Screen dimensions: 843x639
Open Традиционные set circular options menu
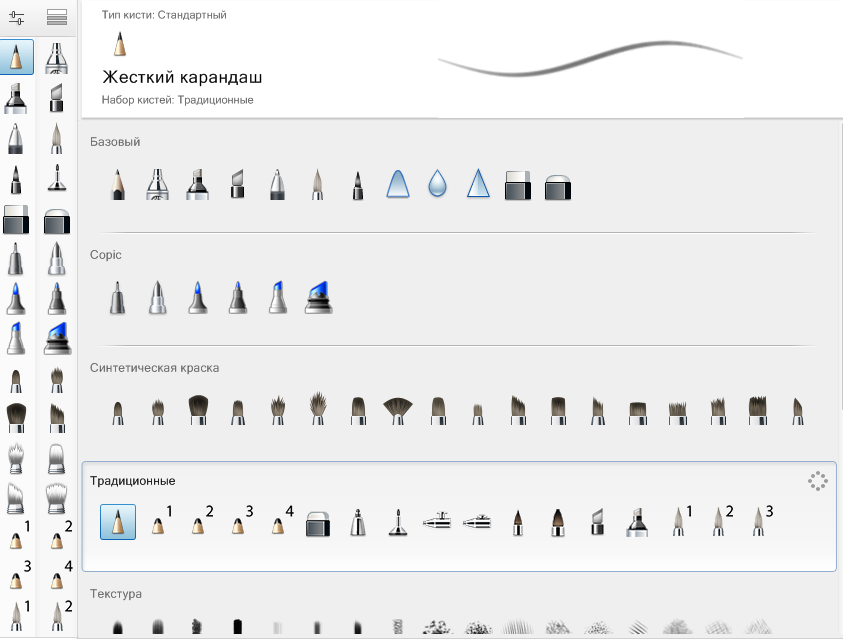pyautogui.click(x=817, y=481)
